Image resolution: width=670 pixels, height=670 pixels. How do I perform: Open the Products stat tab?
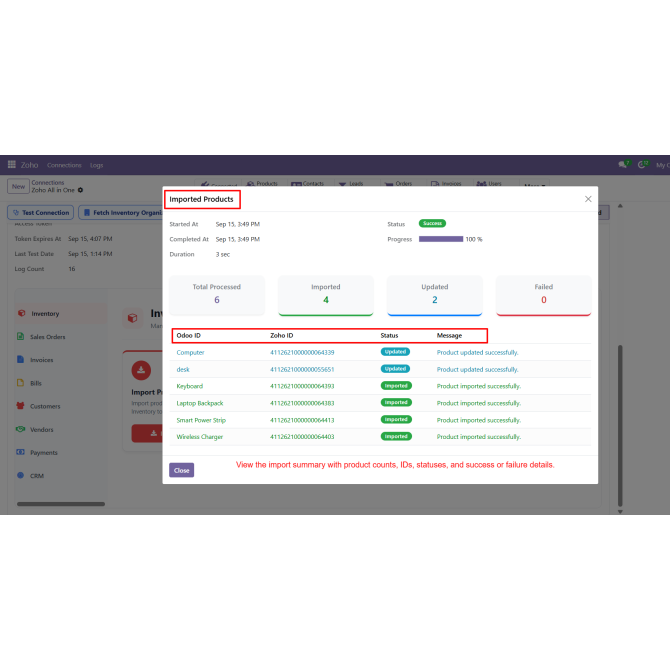[262, 183]
